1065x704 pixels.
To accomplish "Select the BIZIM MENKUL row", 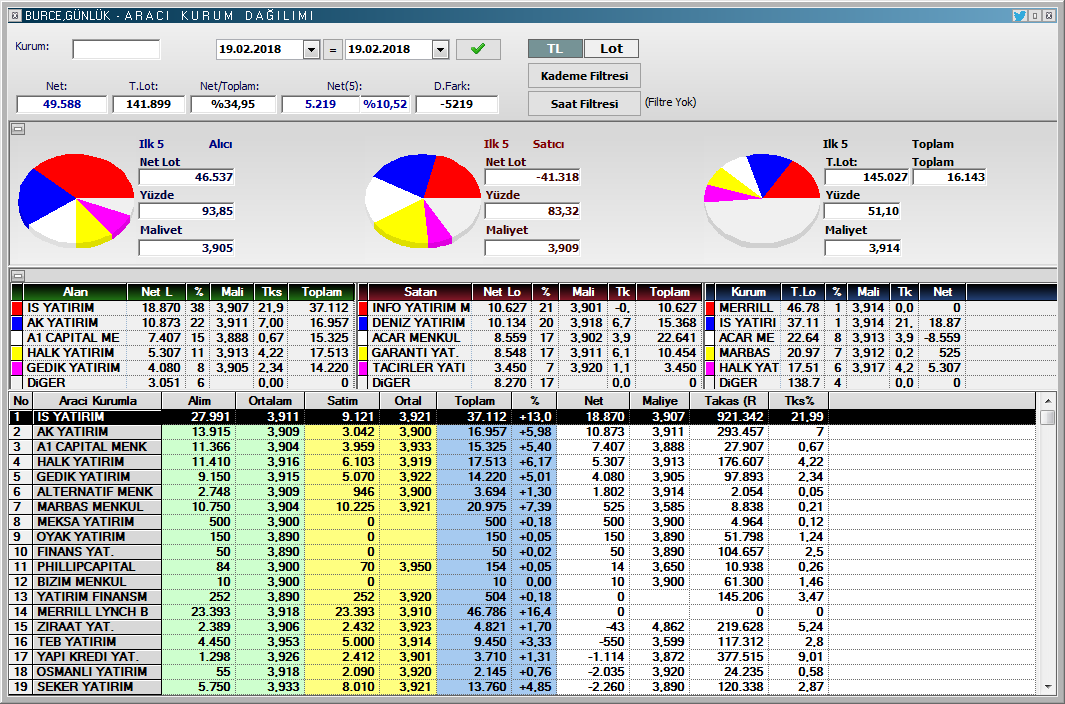I will click(523, 581).
